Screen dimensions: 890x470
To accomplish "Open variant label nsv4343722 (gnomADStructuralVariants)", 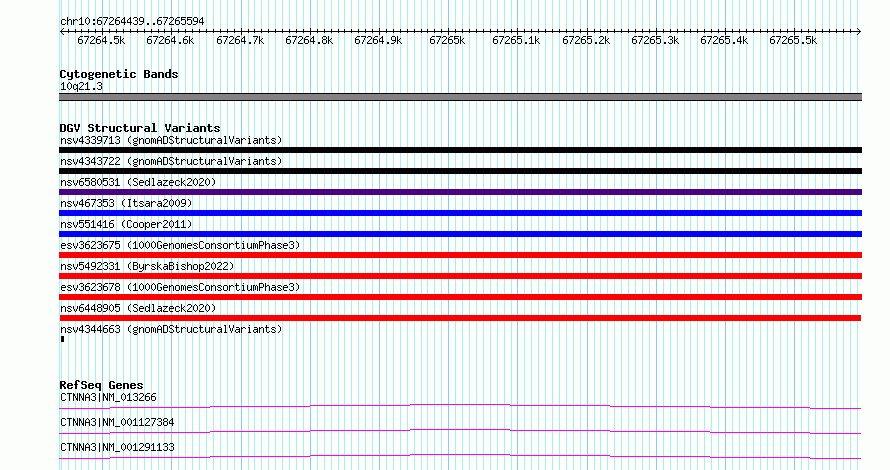I will pos(171,161).
